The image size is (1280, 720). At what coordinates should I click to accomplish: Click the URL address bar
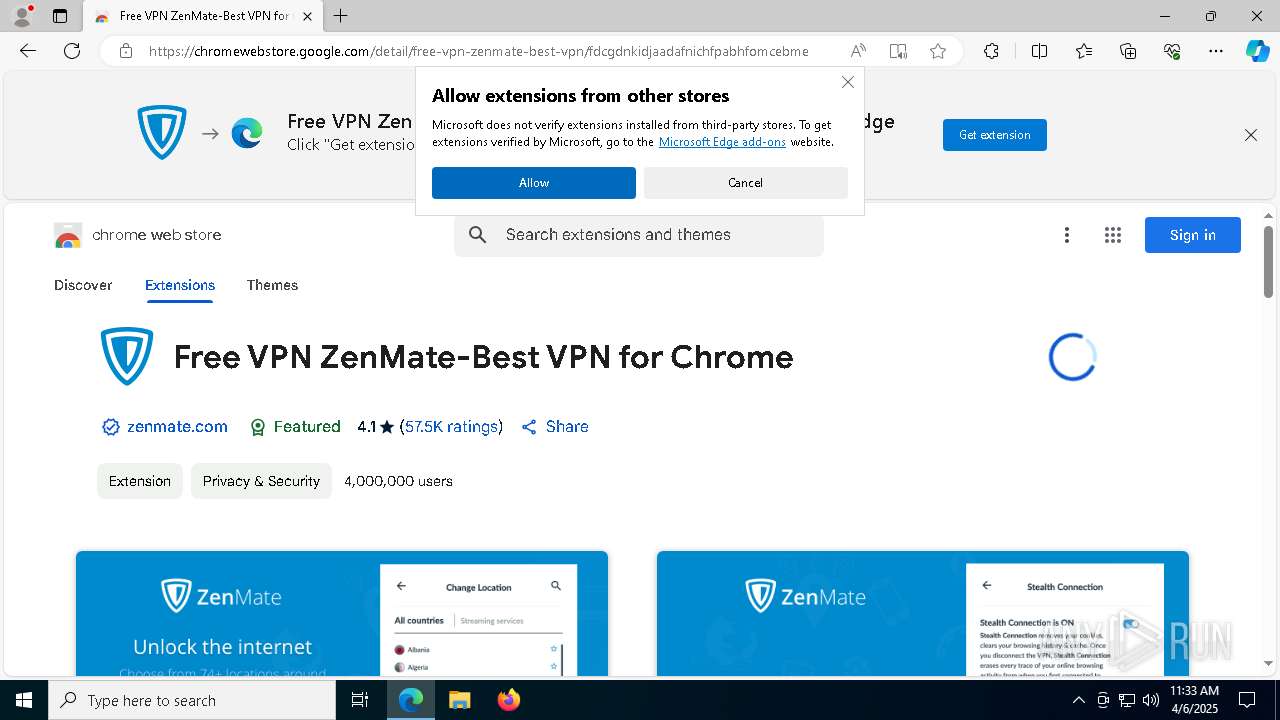(x=478, y=51)
